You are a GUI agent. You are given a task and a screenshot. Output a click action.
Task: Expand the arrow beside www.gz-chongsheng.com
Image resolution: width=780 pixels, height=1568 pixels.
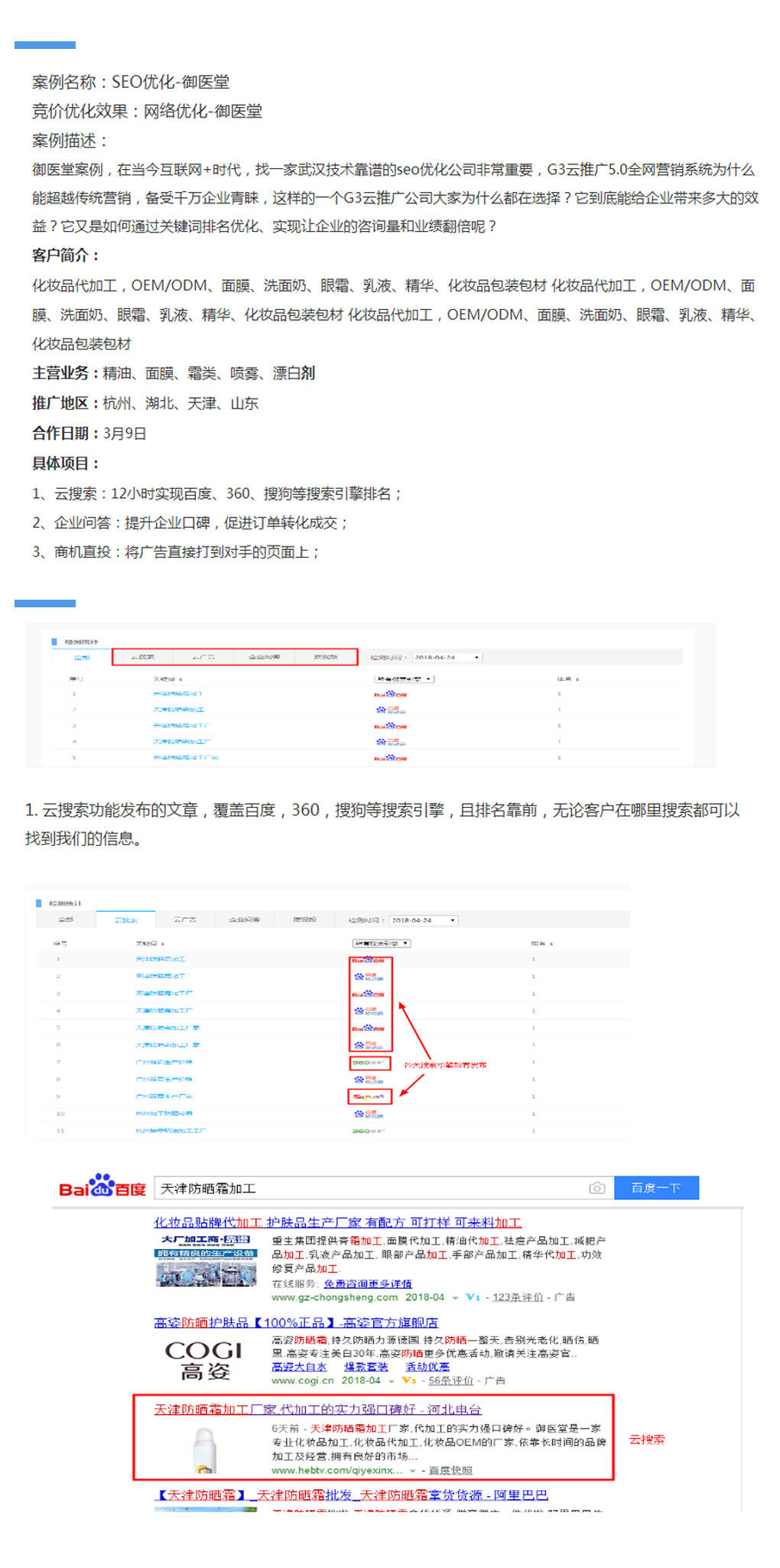click(455, 1298)
